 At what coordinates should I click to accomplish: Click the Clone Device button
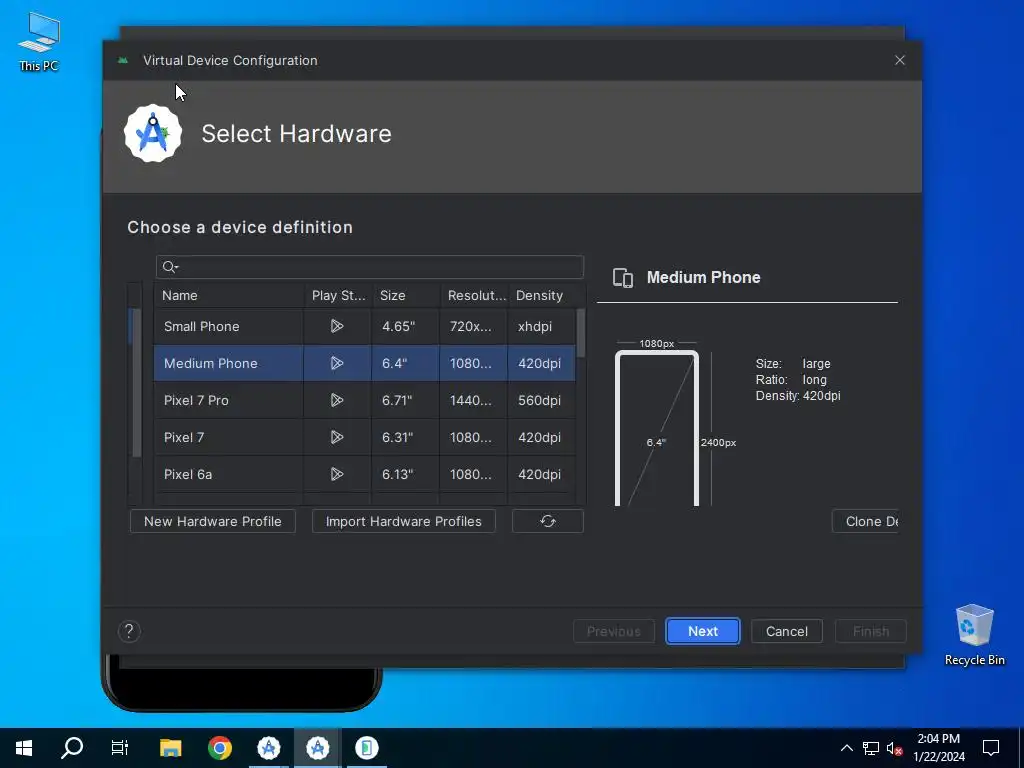point(865,521)
